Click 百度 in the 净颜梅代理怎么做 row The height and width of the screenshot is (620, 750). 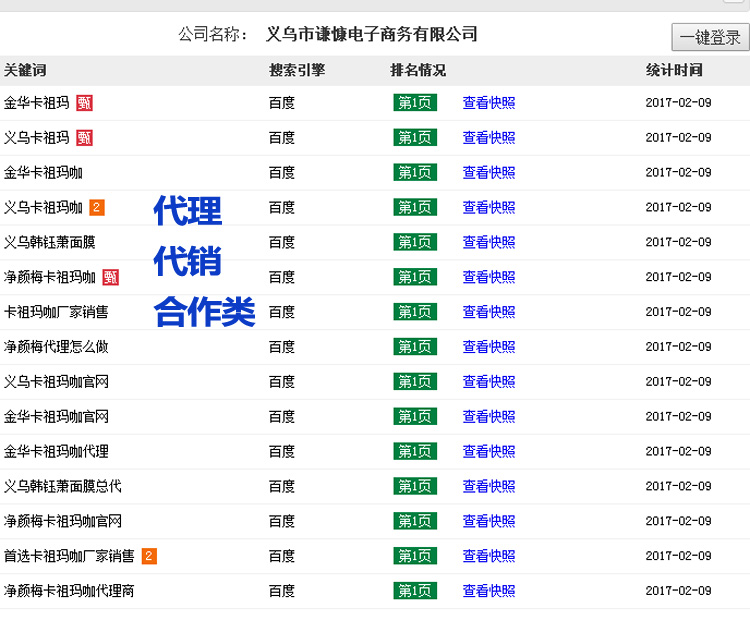coord(282,347)
